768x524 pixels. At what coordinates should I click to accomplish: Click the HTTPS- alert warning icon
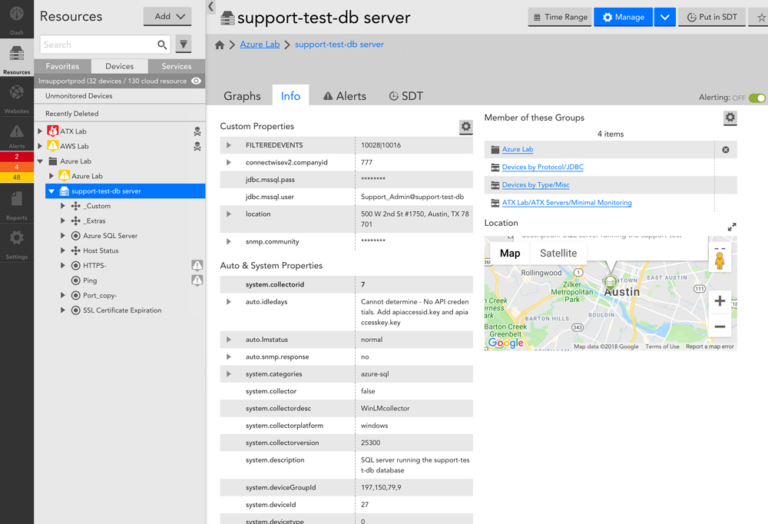tap(197, 265)
